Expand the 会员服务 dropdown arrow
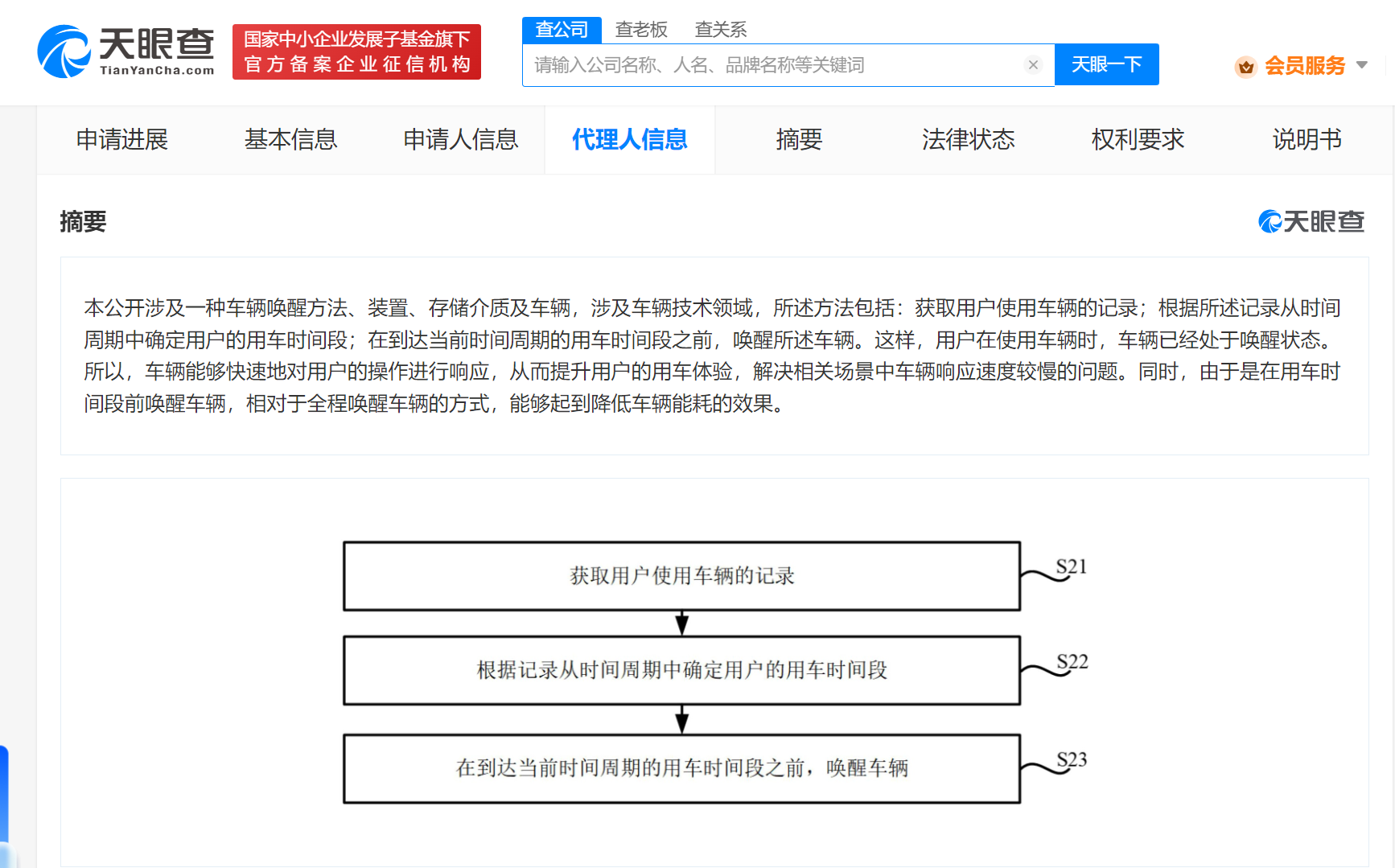This screenshot has height=868, width=1395. point(1362,65)
